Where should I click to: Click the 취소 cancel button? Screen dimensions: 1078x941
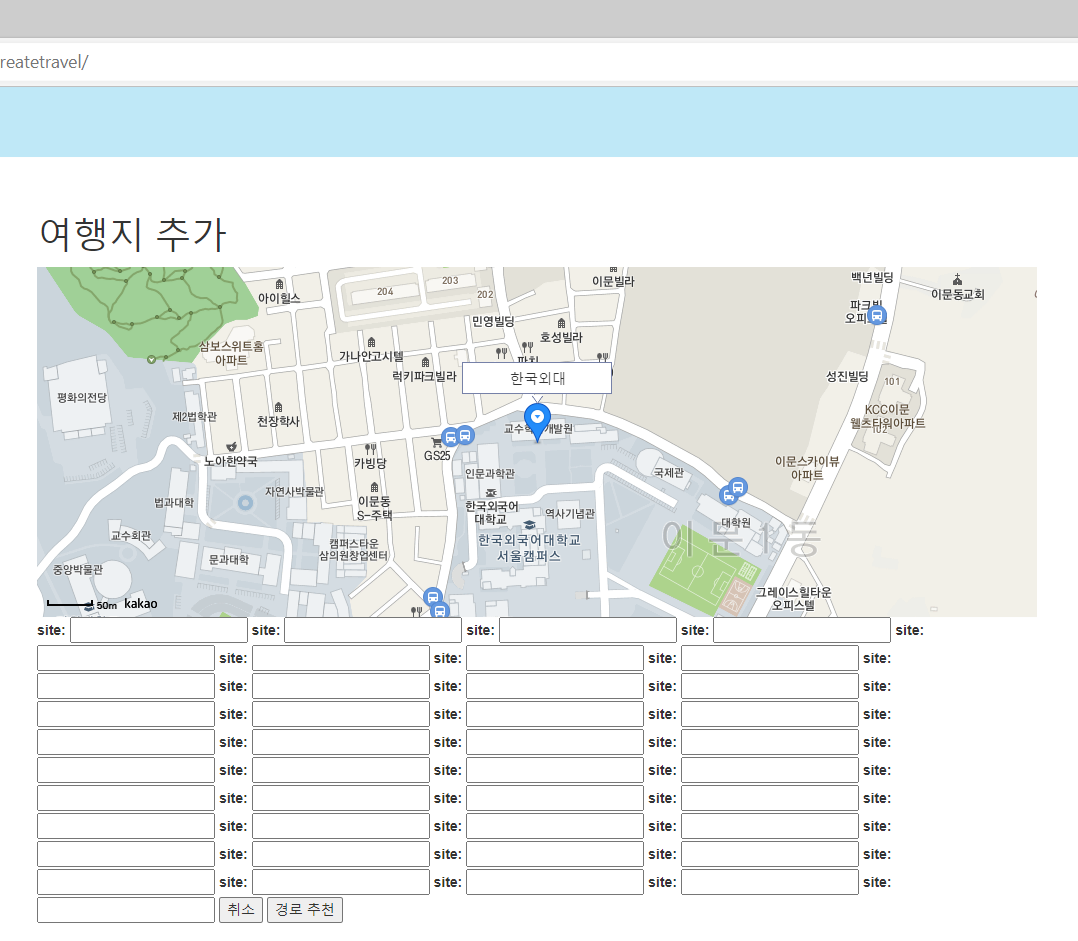click(241, 909)
